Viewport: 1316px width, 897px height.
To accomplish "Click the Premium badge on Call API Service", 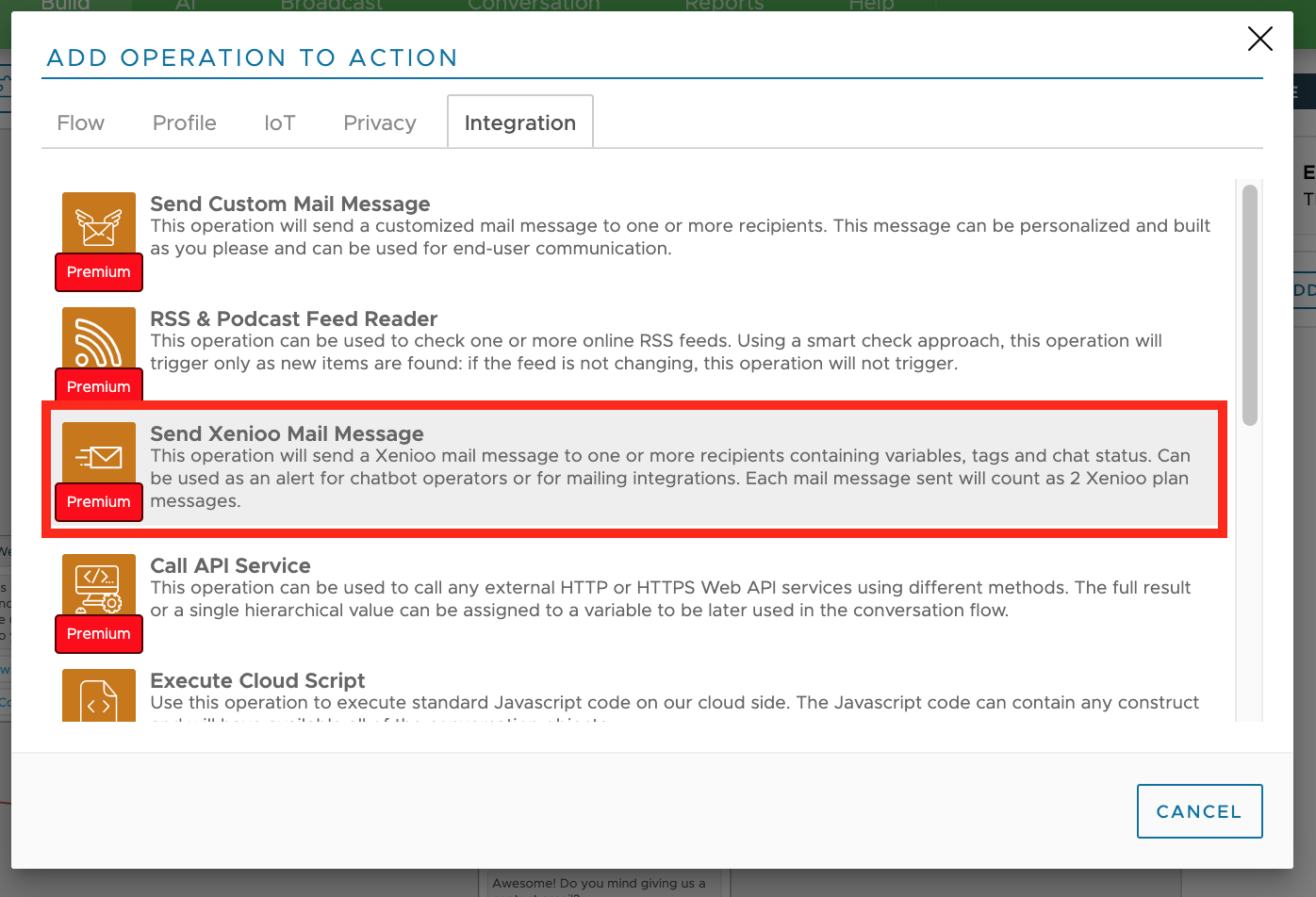I will pos(99,634).
